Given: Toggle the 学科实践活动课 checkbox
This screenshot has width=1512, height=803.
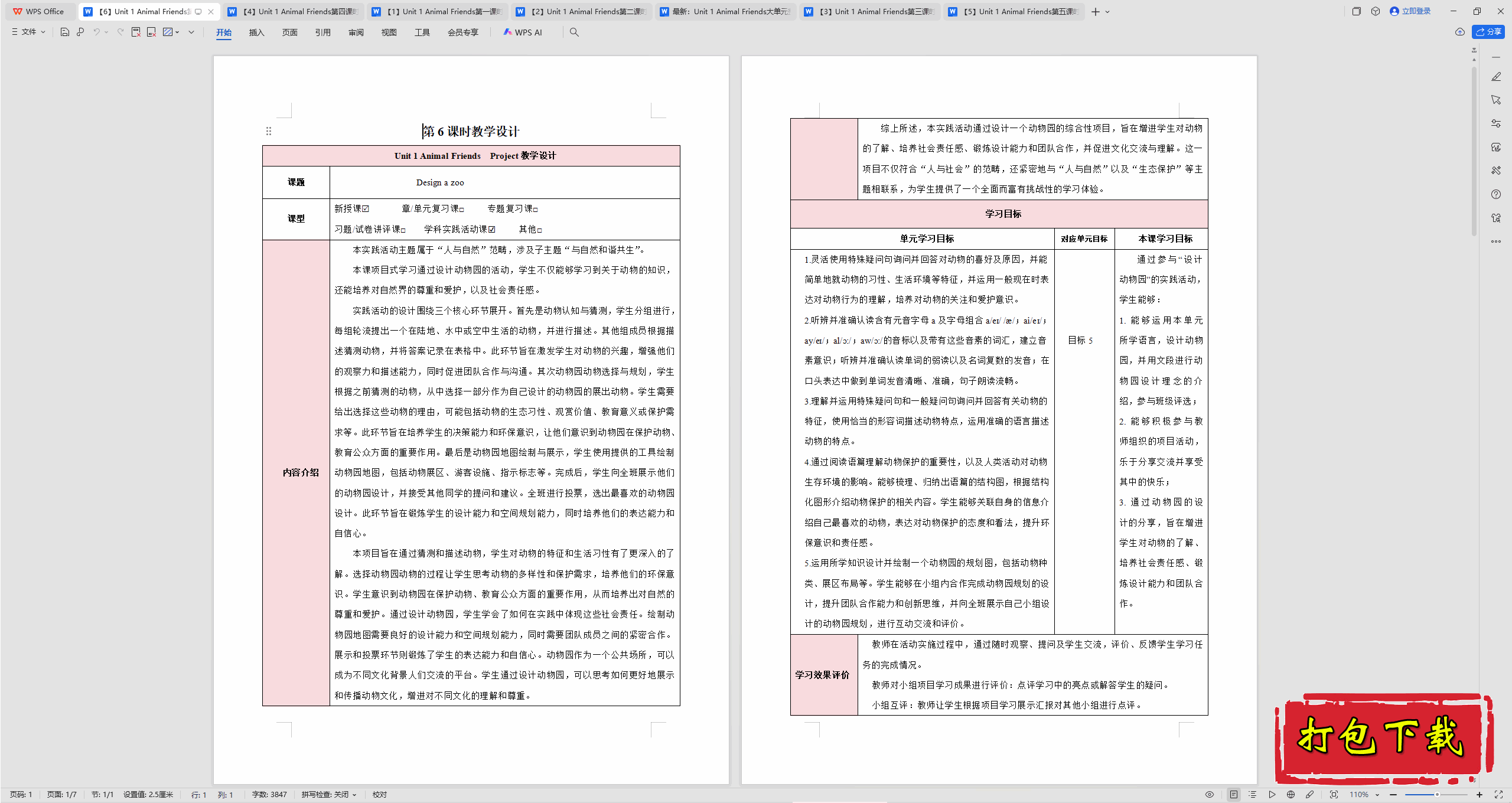Looking at the screenshot, I should (492, 230).
